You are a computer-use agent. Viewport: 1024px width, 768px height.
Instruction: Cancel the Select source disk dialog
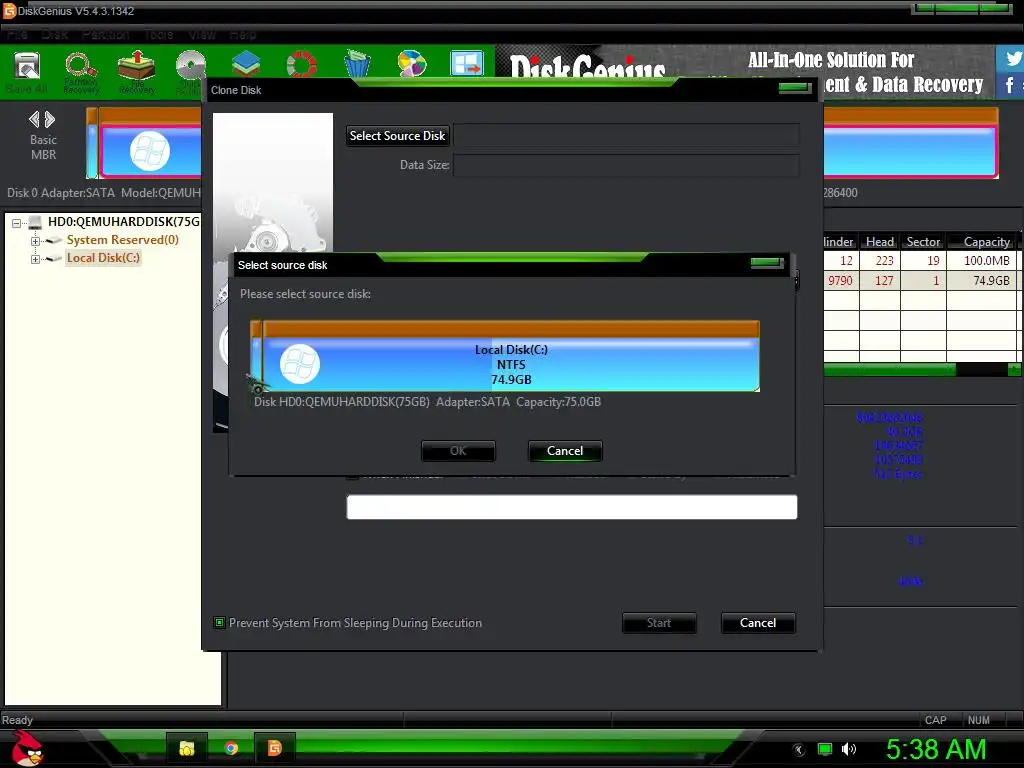coord(565,451)
